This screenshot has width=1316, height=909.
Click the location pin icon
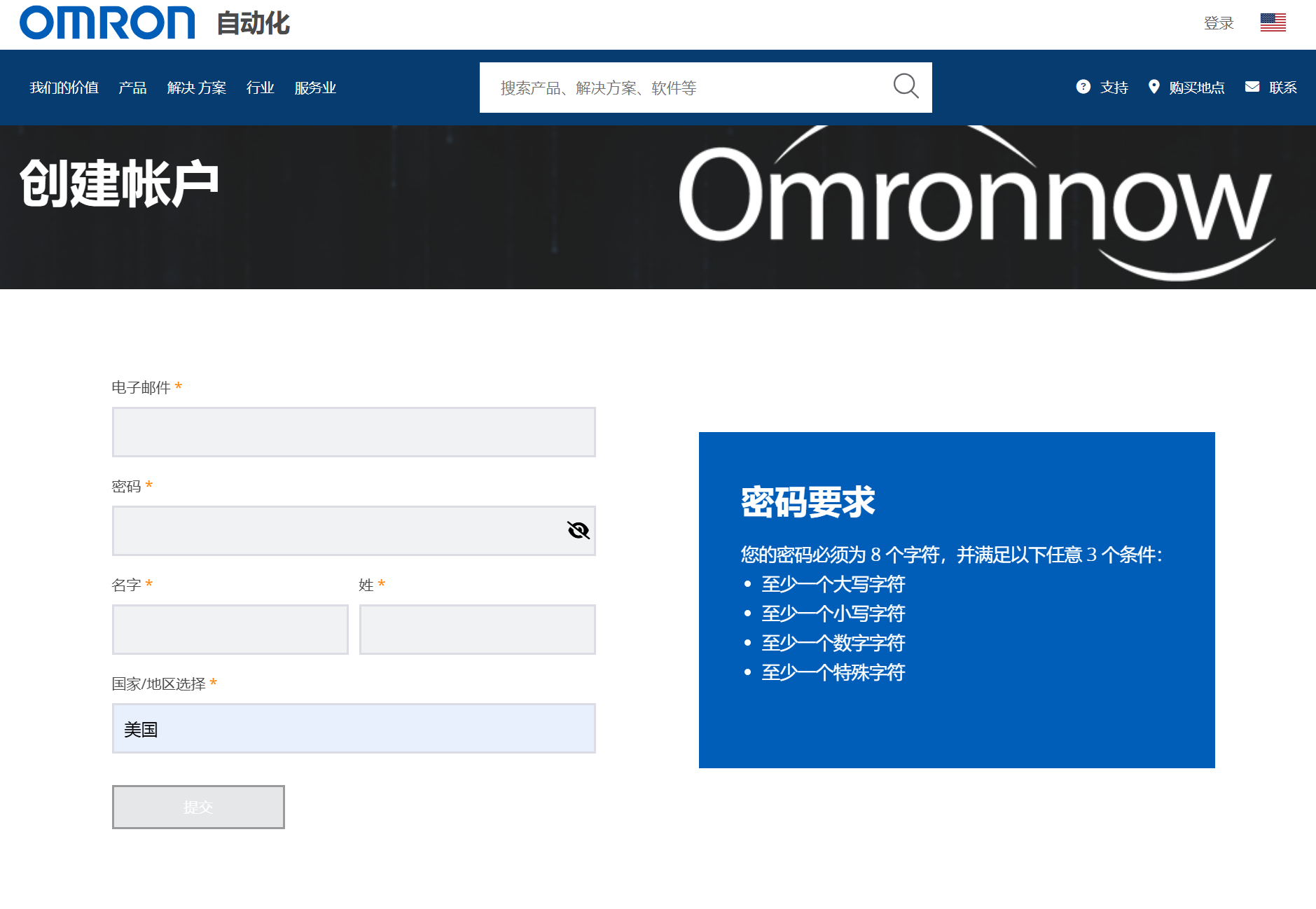click(x=1154, y=87)
